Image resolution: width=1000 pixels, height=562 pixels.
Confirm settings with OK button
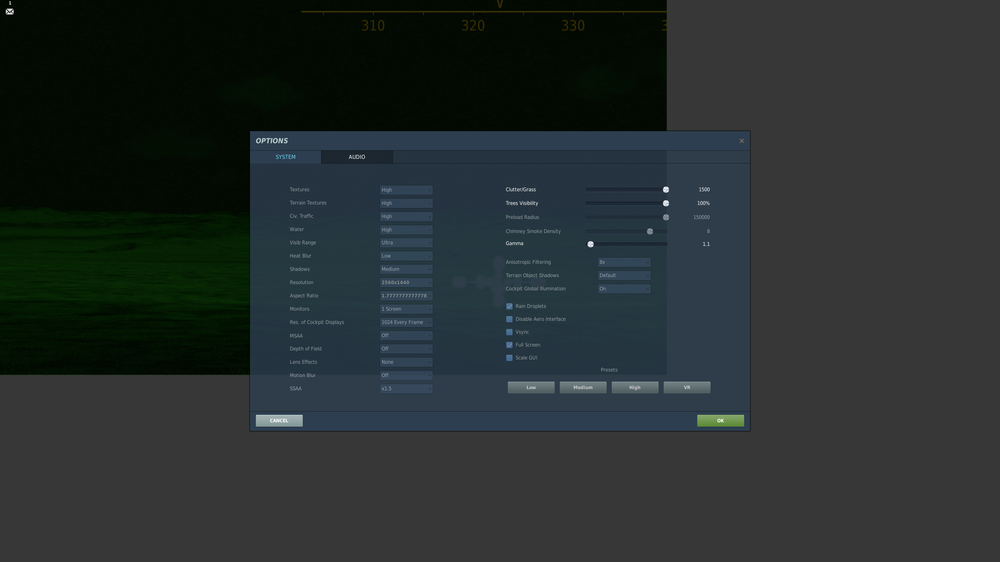tap(720, 420)
